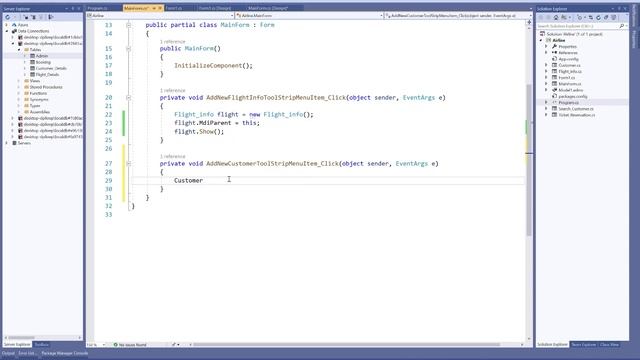Switch to the Team Explorer tab
This screenshot has width=640, height=360.
pos(584,344)
